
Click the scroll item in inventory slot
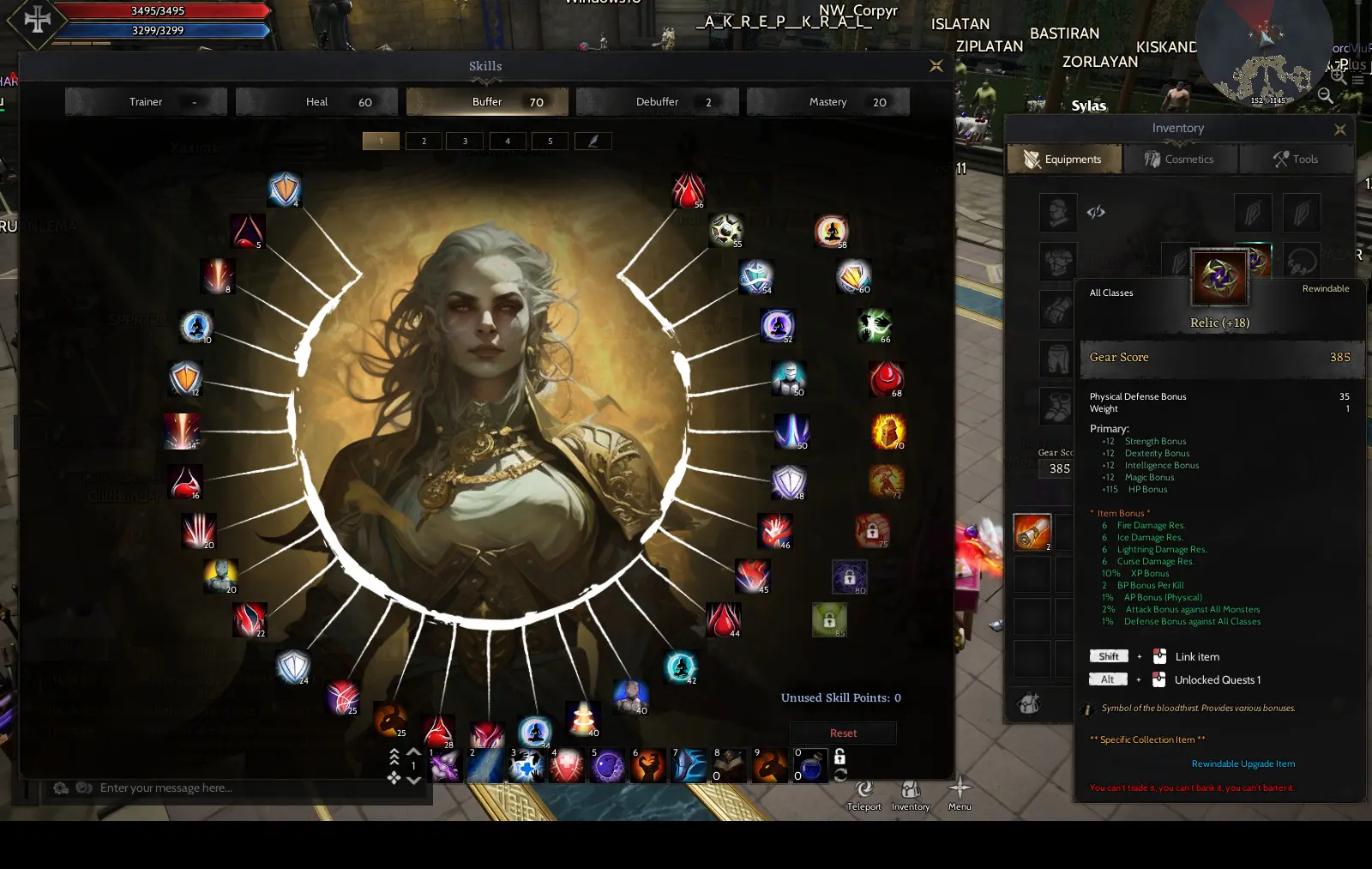(1032, 532)
